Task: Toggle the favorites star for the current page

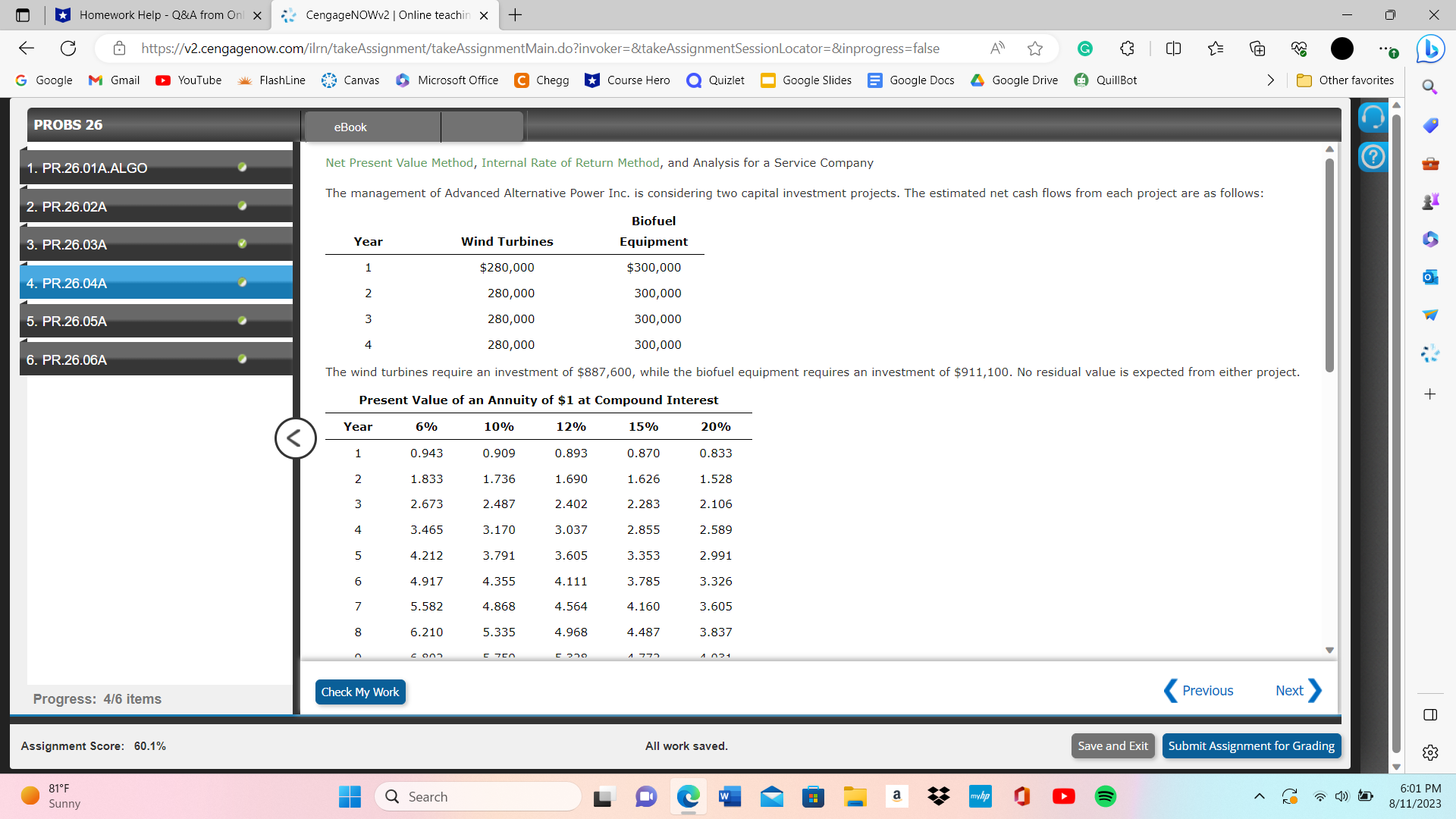Action: point(1035,49)
